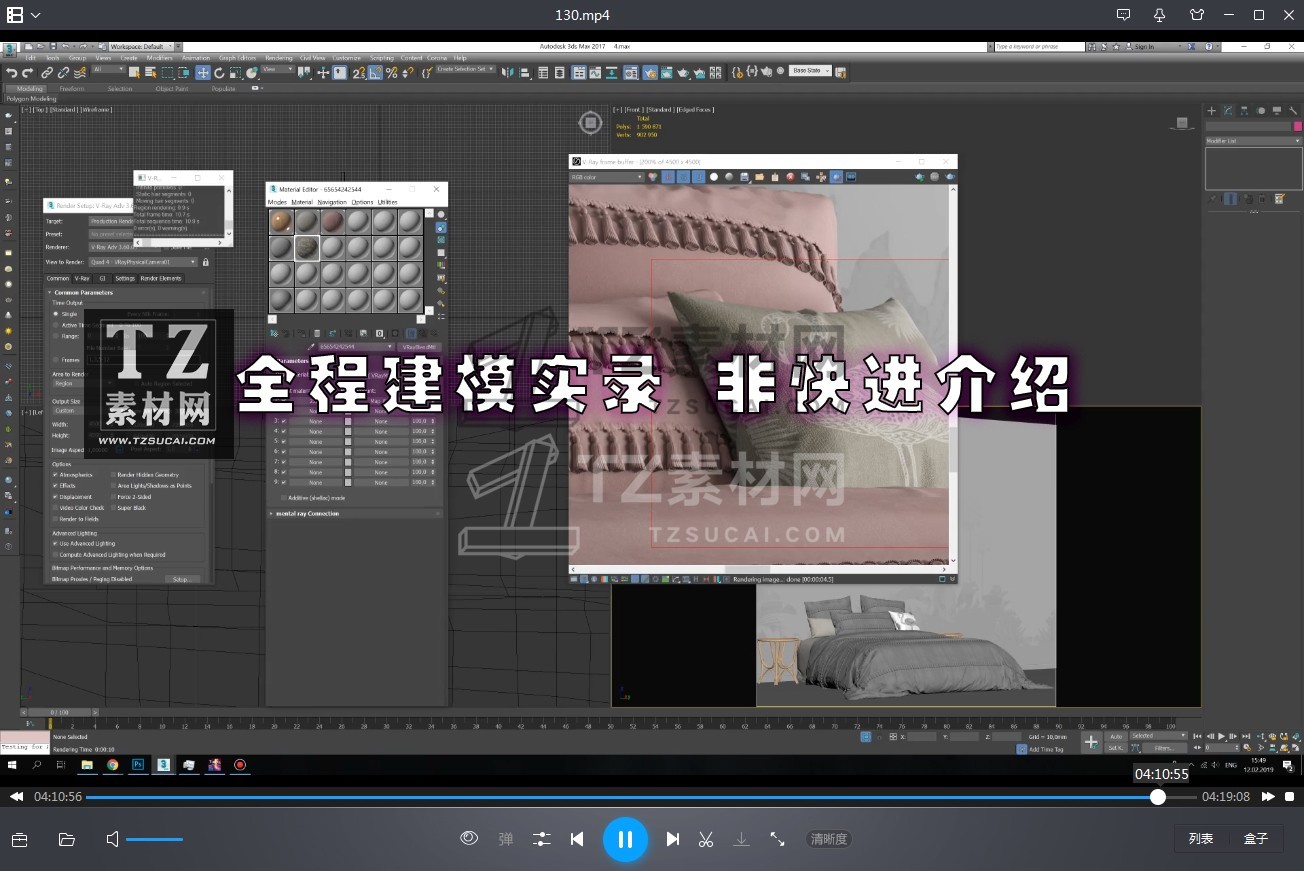Open the Settings tab in Render Setup
The width and height of the screenshot is (1304, 871).
(x=124, y=278)
